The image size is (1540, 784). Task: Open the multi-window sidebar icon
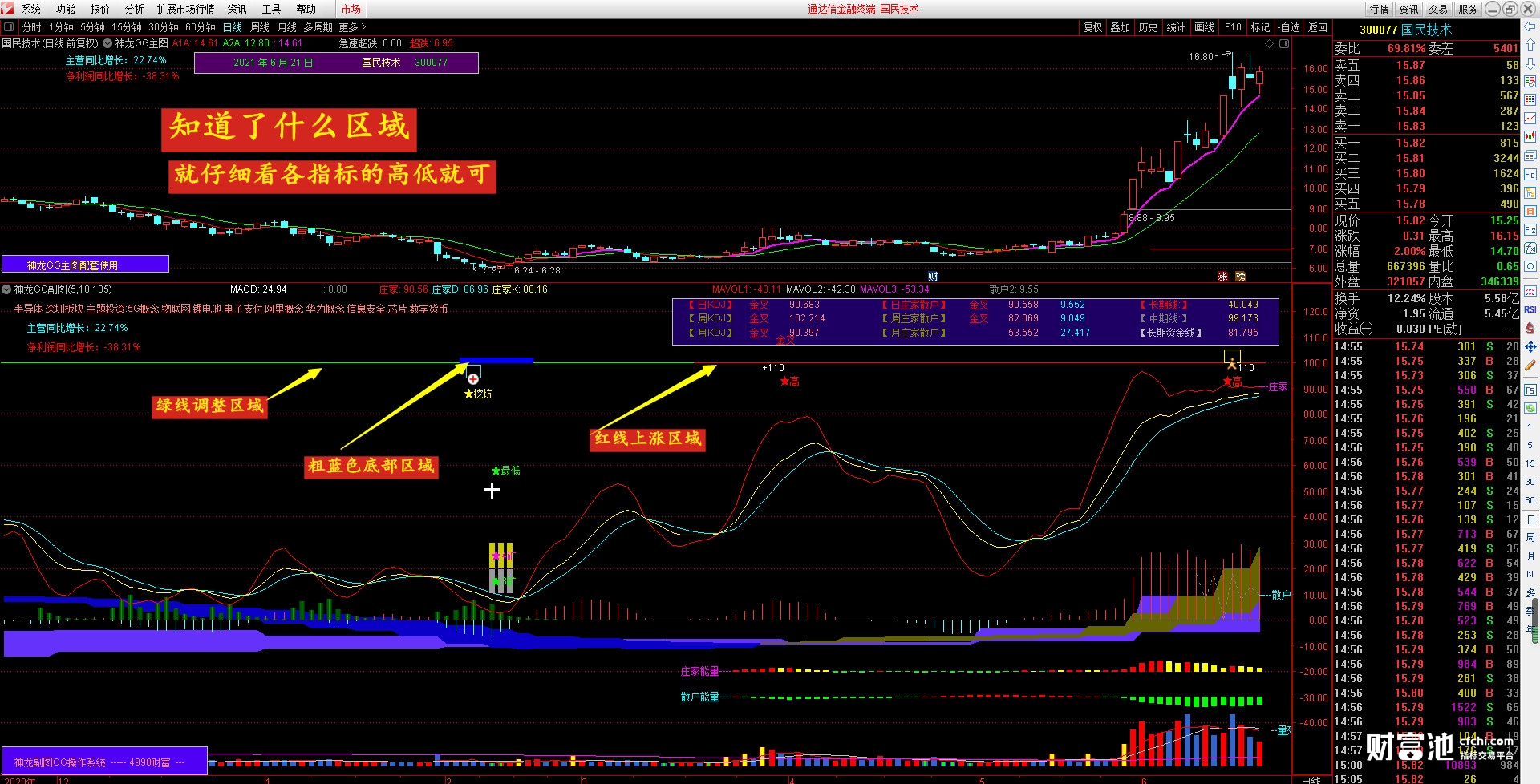[x=1530, y=155]
